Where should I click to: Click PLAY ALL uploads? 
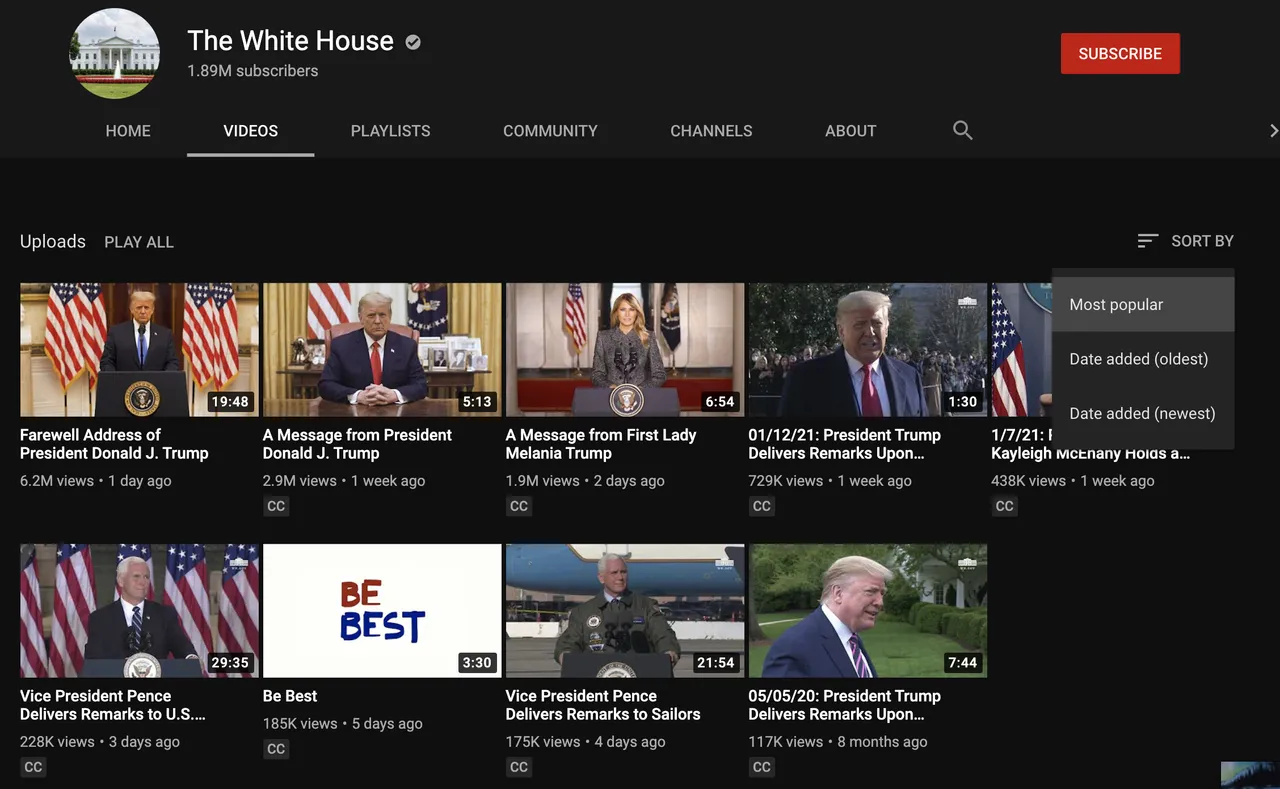139,242
